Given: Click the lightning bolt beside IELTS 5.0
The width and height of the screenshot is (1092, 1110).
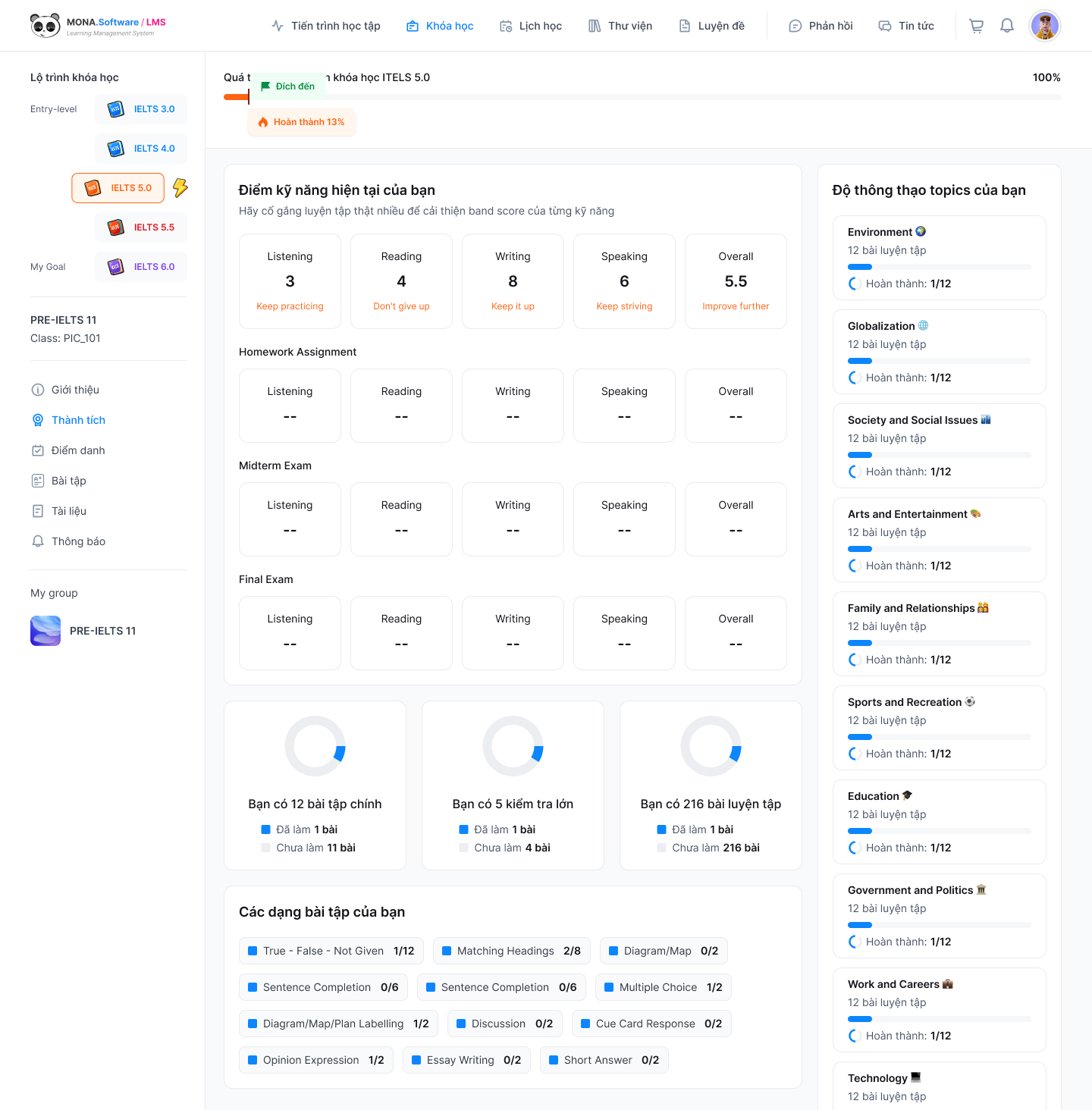Looking at the screenshot, I should (x=180, y=187).
